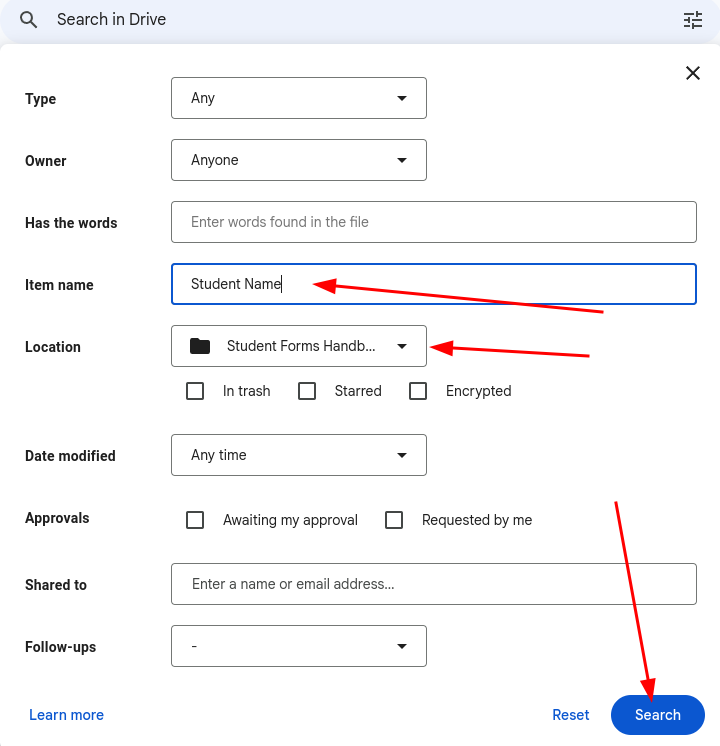
Task: Expand the Date modified dropdown
Action: [299, 455]
